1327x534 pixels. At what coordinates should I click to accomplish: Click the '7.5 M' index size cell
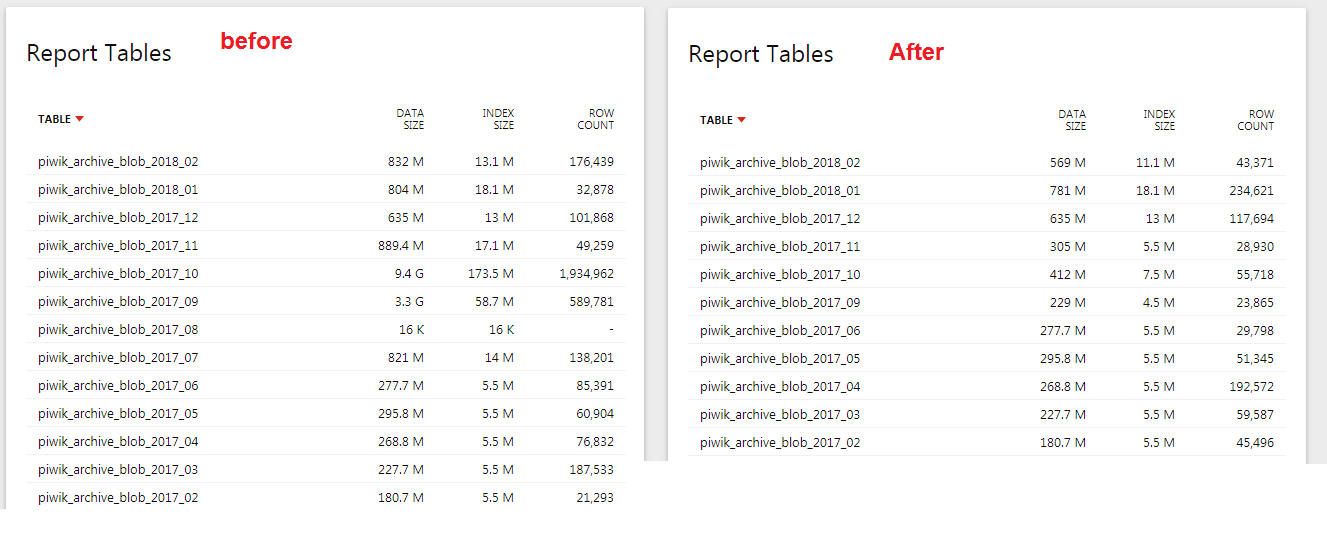1160,274
